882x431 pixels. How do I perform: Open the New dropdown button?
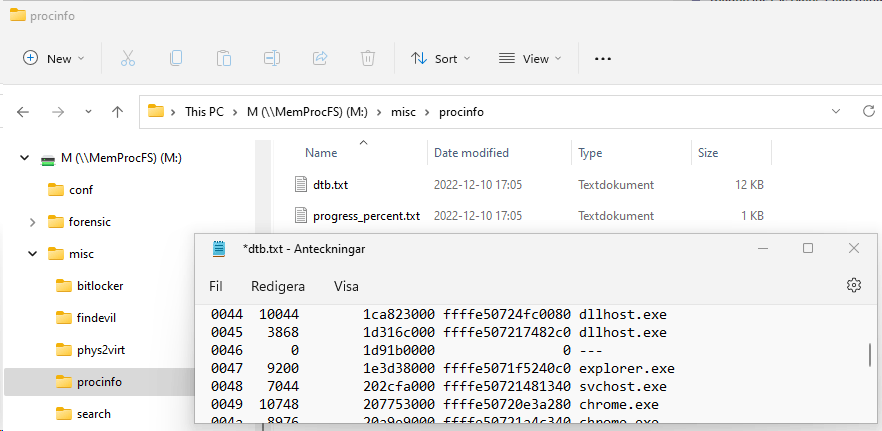54,59
